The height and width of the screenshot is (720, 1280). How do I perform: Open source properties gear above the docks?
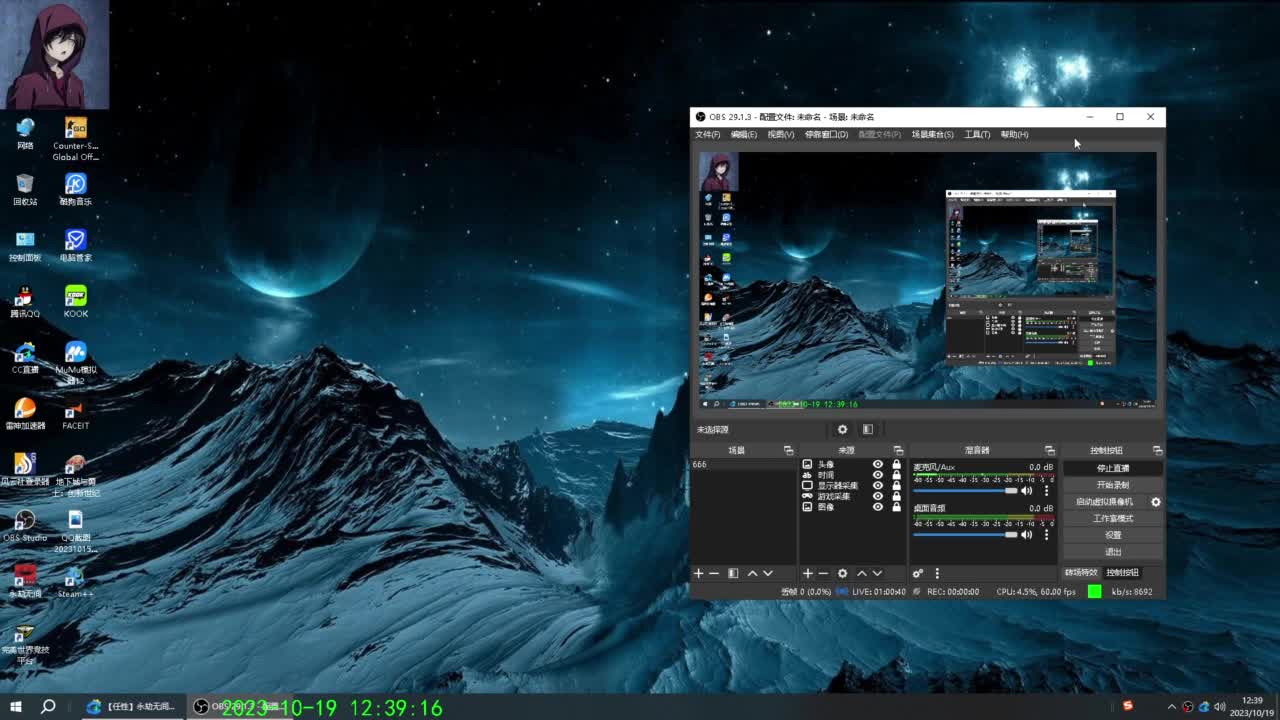click(x=842, y=429)
